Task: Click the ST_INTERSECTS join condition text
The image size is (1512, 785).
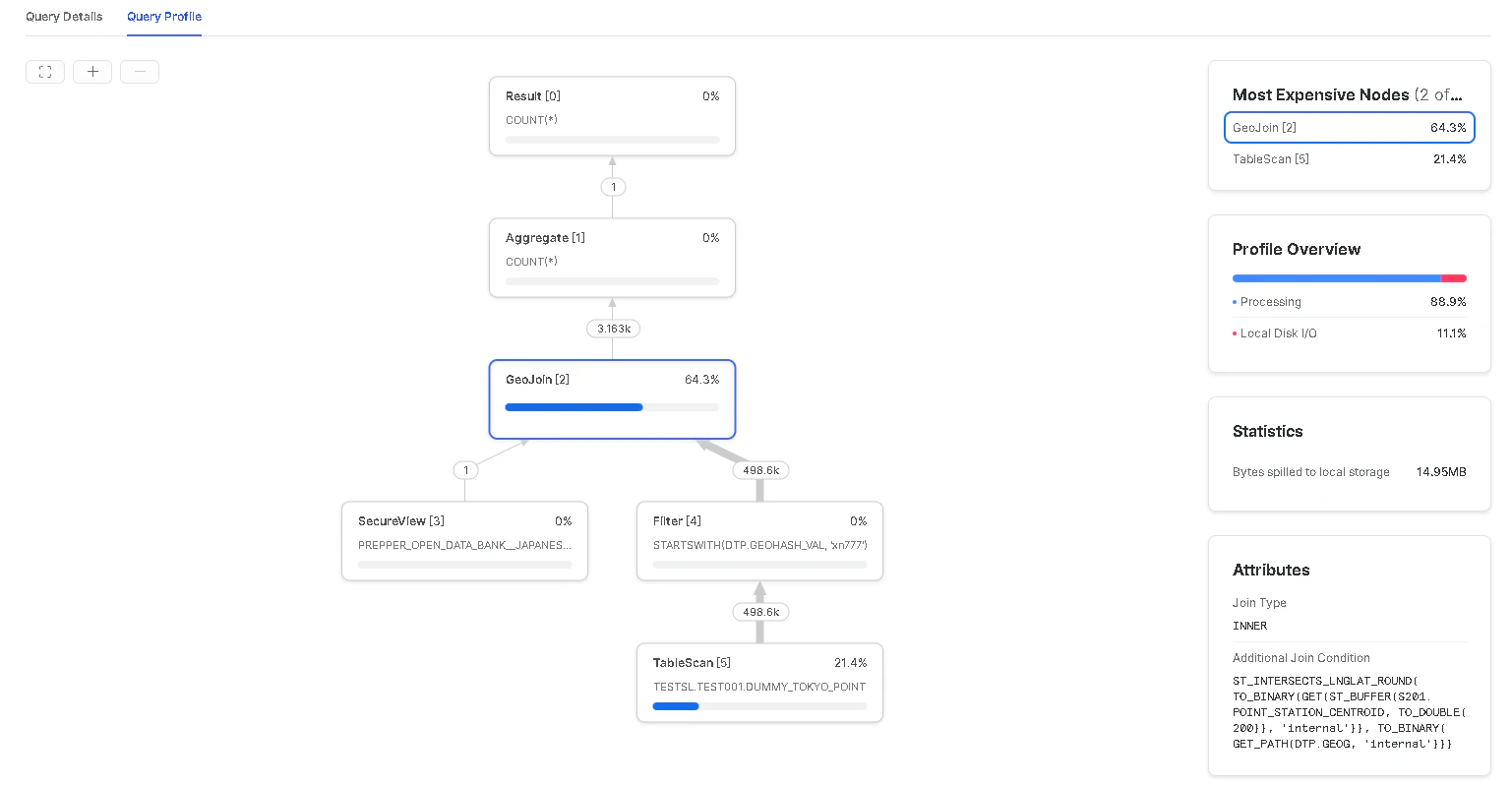Action: (1349, 712)
